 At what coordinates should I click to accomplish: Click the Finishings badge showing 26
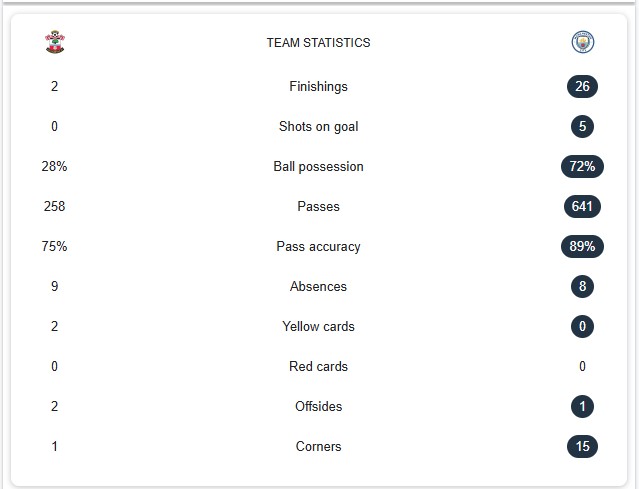click(582, 86)
